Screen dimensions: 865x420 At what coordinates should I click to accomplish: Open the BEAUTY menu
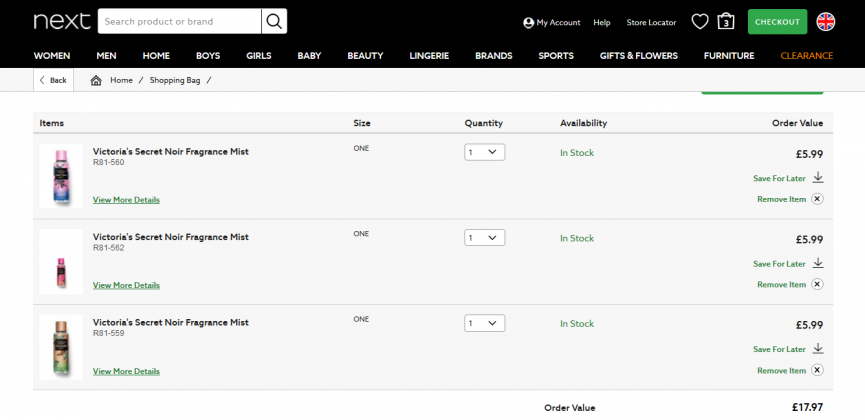pyautogui.click(x=365, y=56)
